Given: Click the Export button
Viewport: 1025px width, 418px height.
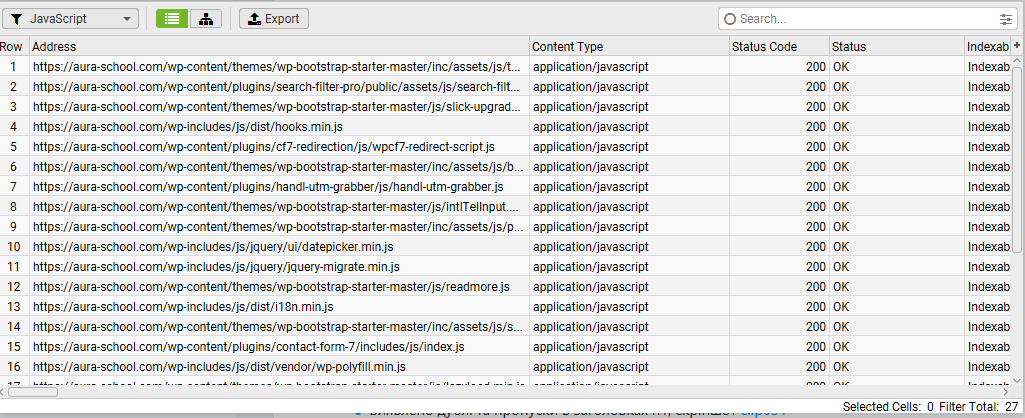Looking at the screenshot, I should [274, 19].
